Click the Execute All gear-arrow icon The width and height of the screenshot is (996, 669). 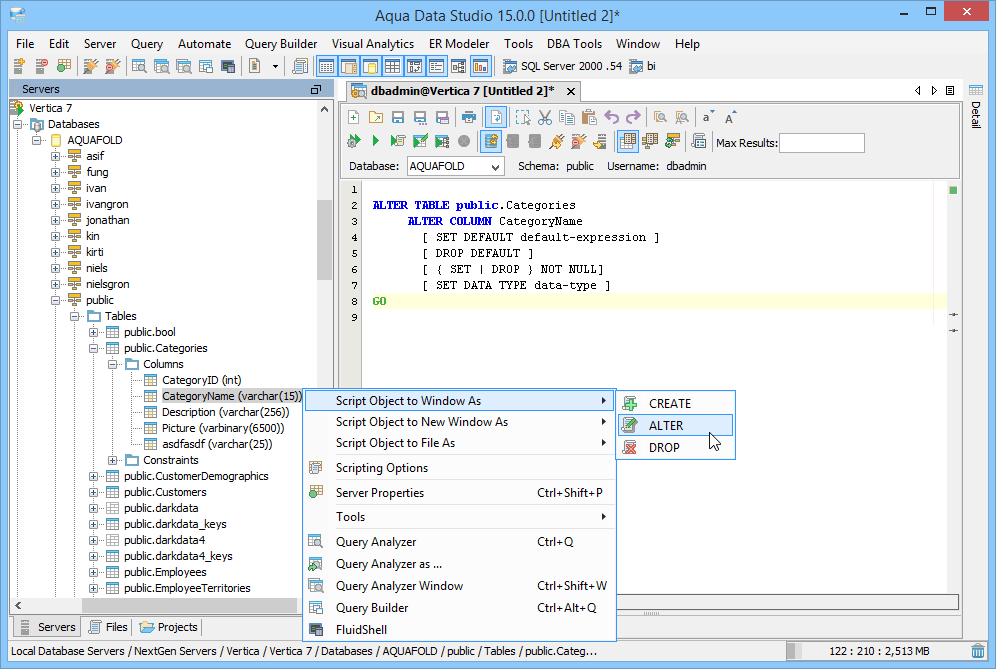point(354,141)
